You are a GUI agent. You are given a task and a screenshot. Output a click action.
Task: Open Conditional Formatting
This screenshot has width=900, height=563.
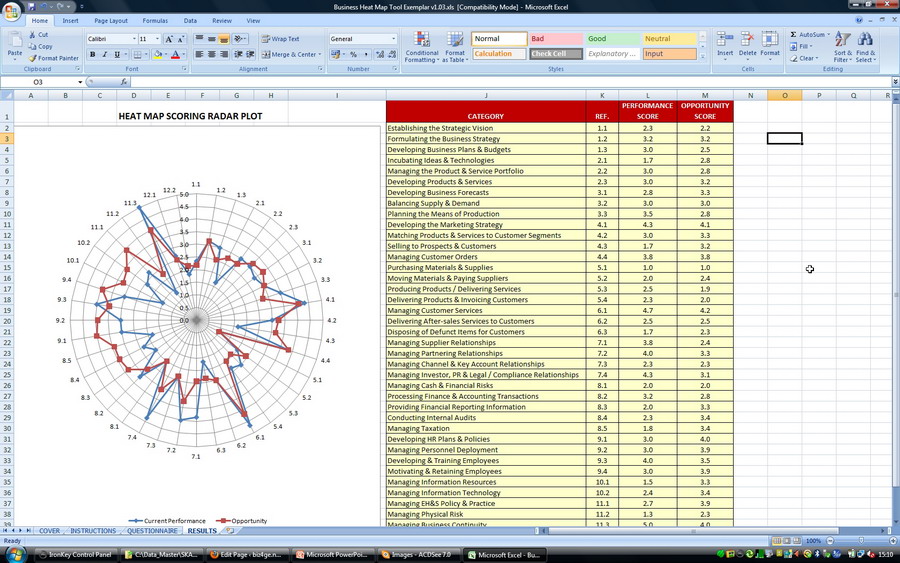click(x=422, y=47)
